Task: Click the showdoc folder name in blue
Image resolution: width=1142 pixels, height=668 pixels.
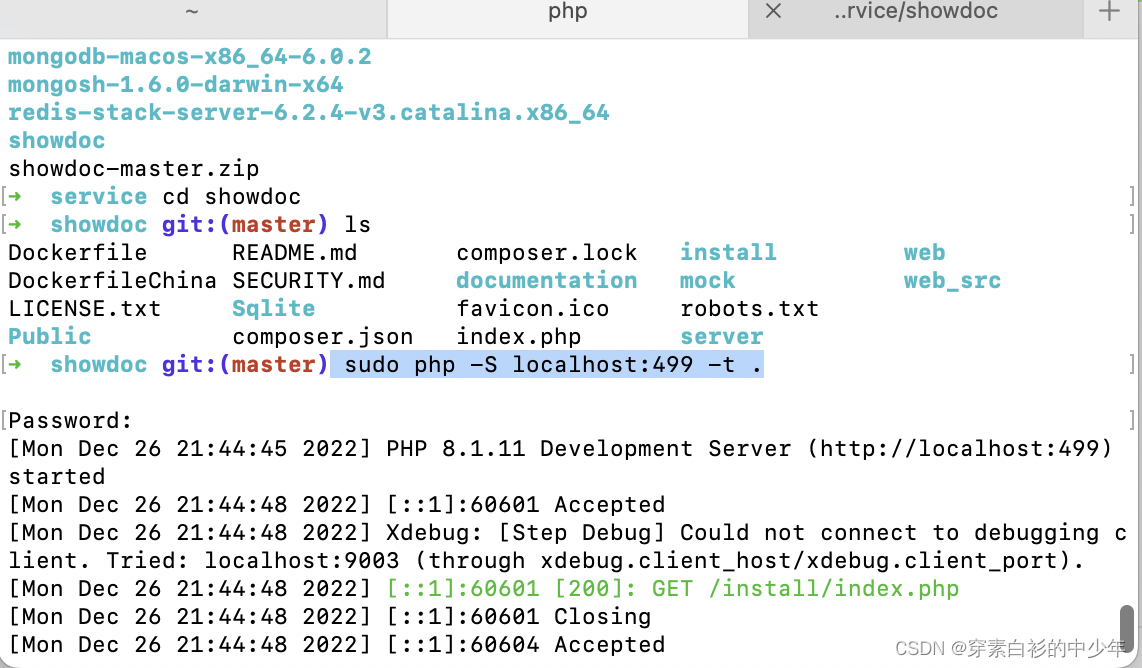Action: point(56,140)
